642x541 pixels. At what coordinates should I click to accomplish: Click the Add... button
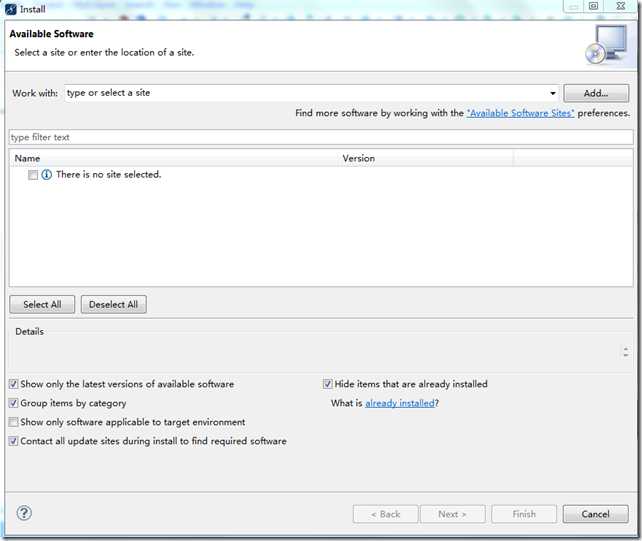tap(596, 93)
